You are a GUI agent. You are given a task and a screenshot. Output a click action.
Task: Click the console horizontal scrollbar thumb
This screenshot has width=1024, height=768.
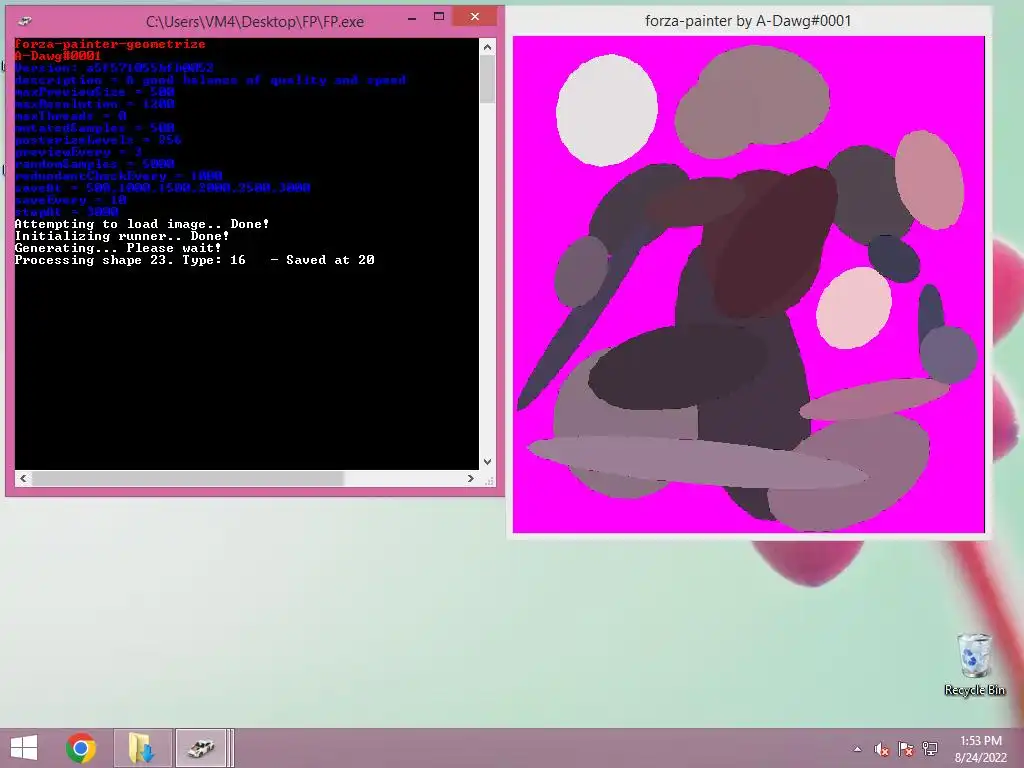[188, 479]
